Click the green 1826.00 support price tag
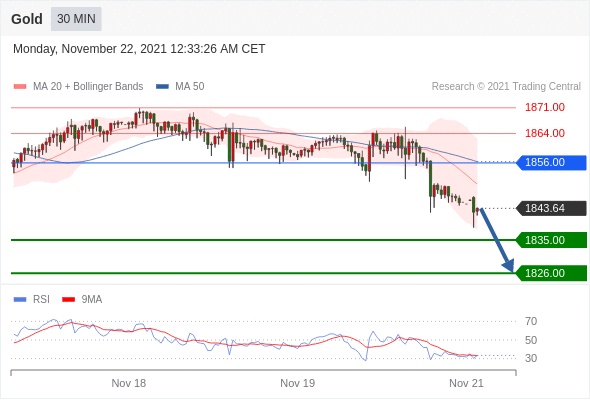The height and width of the screenshot is (400, 590). [551, 273]
